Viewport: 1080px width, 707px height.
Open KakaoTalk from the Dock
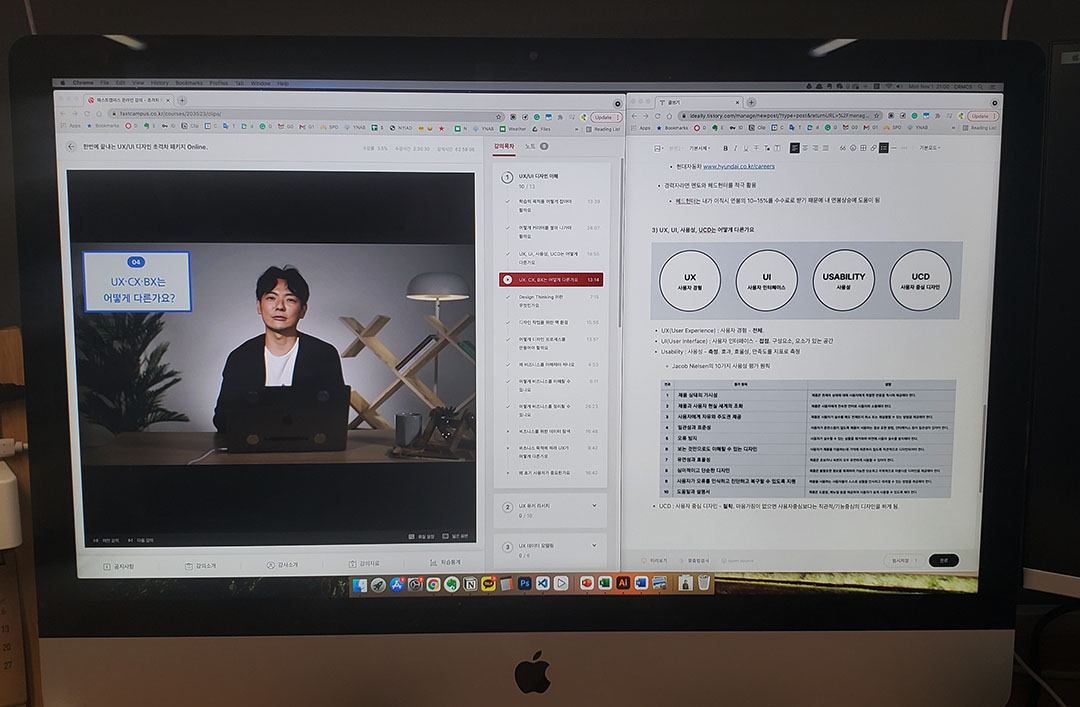(488, 584)
